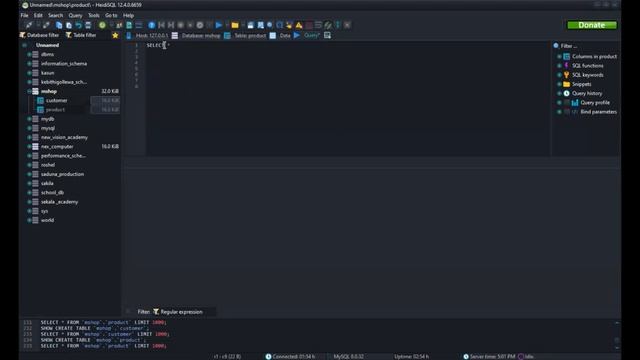The width and height of the screenshot is (640, 360).
Task: Click the connect session manager toolbar icon
Action: (x=29, y=25)
